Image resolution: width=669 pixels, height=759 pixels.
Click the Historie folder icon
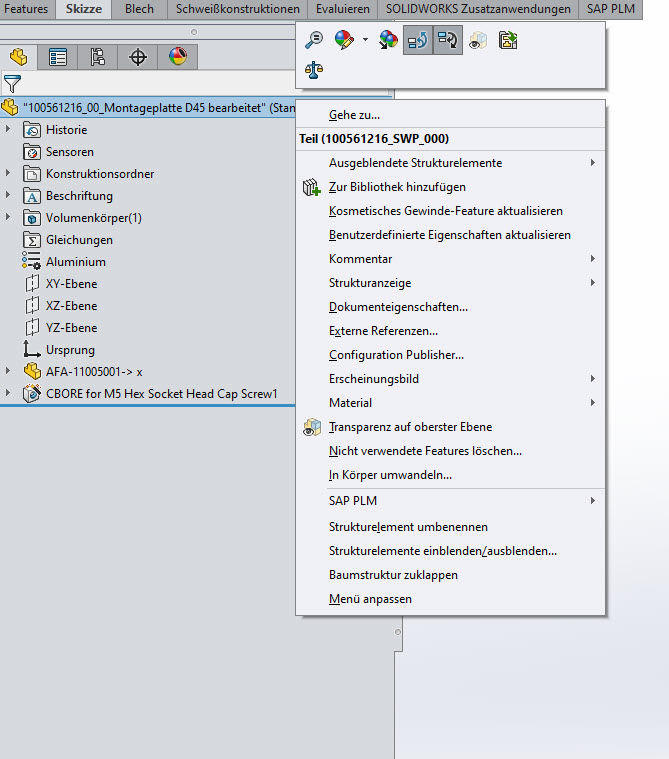coord(32,130)
